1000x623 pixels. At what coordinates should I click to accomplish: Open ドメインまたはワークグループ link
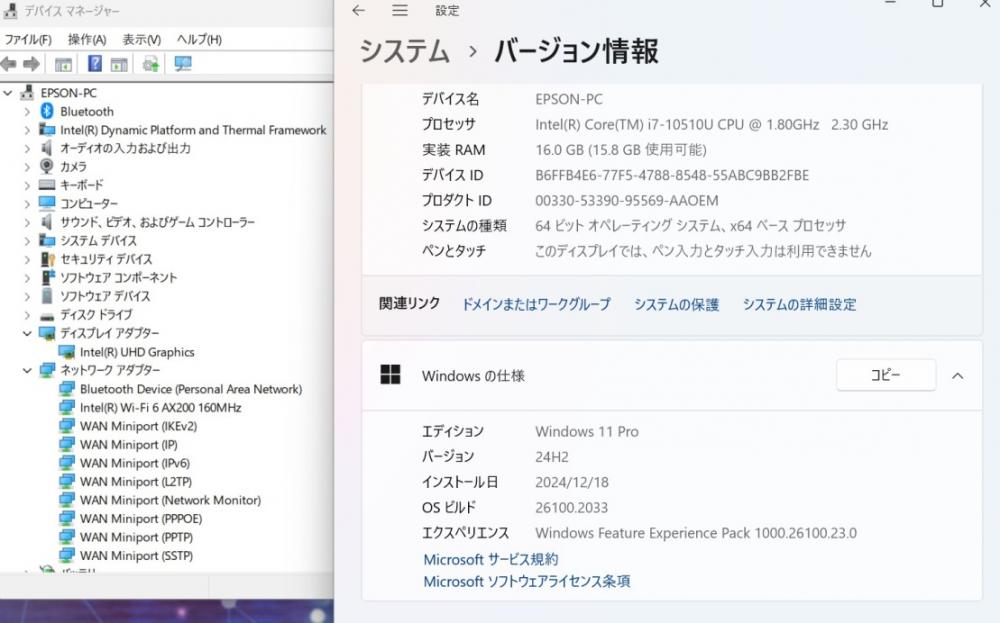tap(536, 304)
